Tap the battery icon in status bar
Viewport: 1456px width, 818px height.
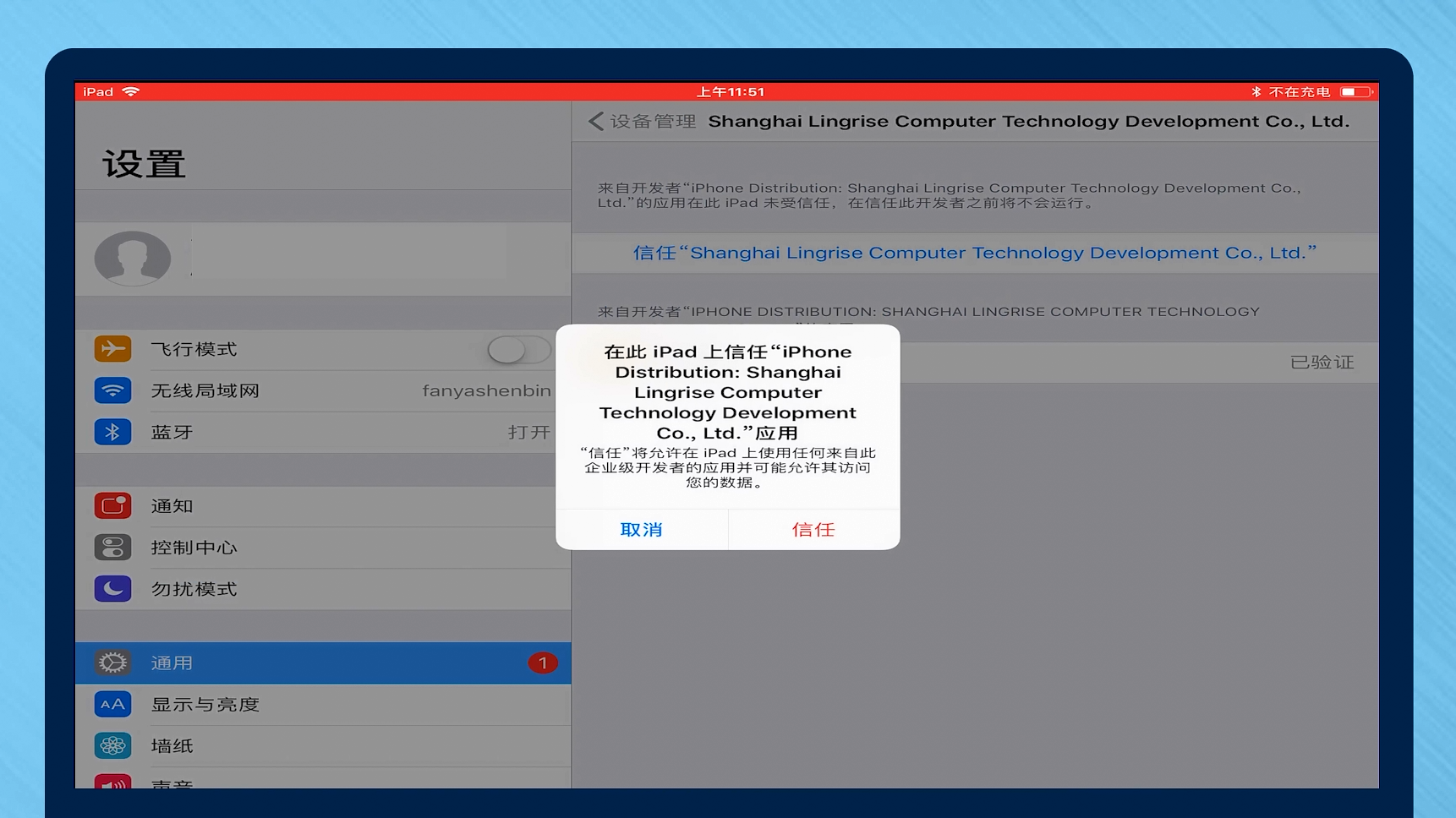pos(1356,91)
